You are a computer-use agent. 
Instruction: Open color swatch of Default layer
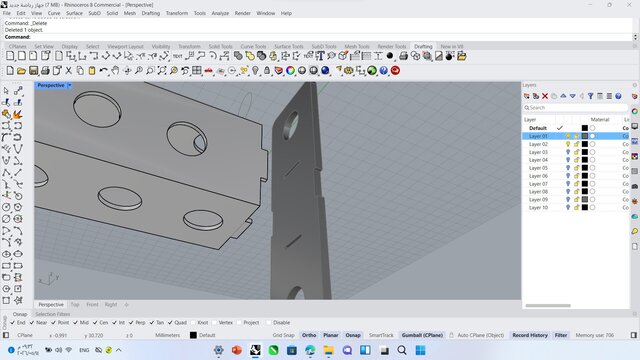click(585, 128)
